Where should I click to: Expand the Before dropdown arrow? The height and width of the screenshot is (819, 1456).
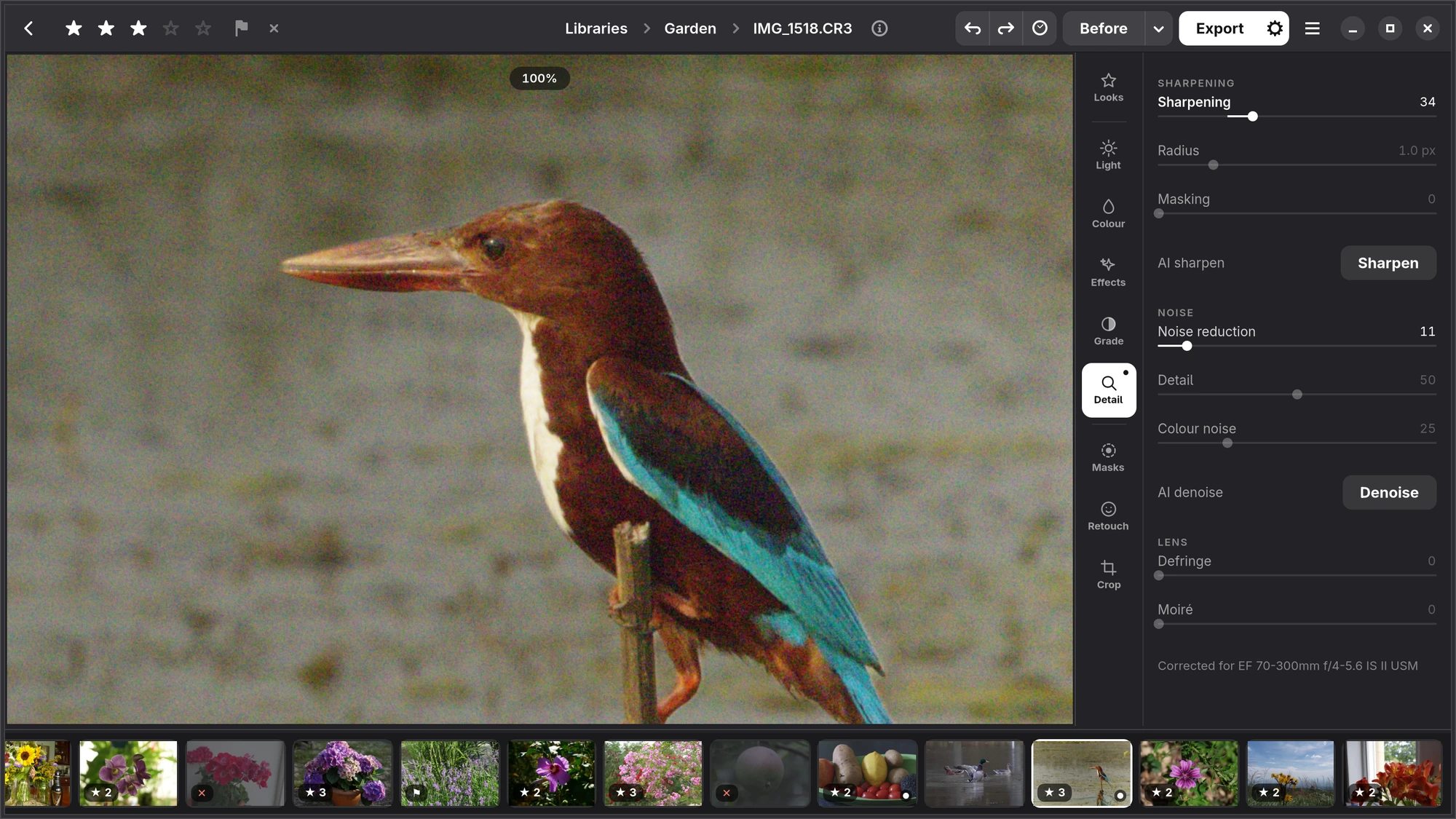click(x=1158, y=28)
